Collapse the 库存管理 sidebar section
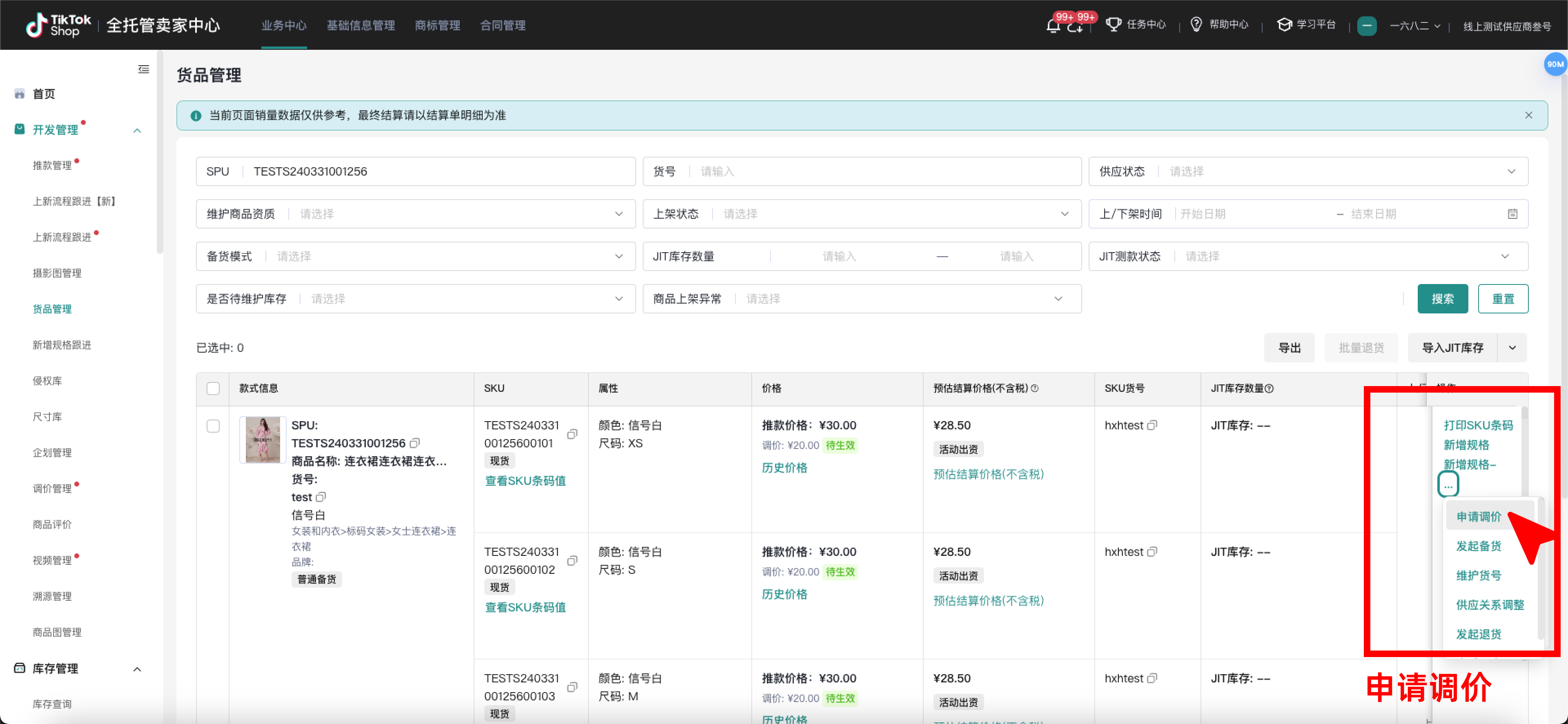 pos(137,669)
